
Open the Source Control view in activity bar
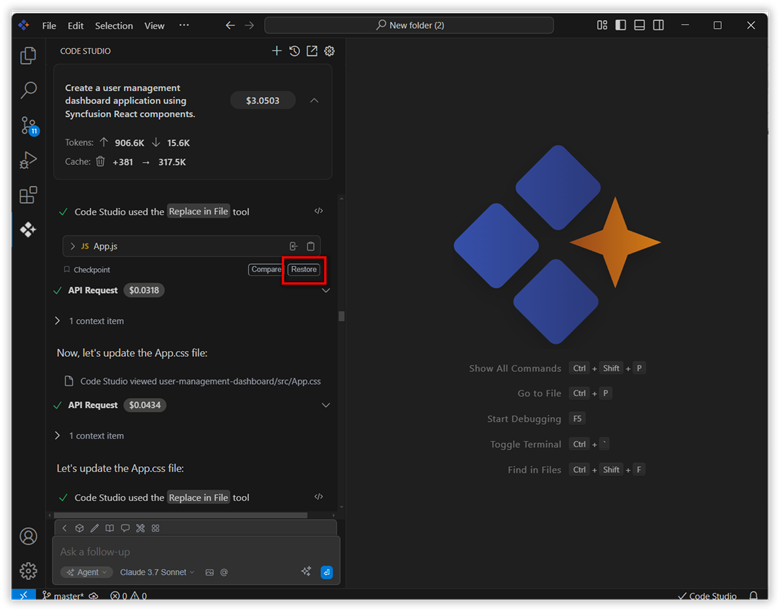(28, 125)
